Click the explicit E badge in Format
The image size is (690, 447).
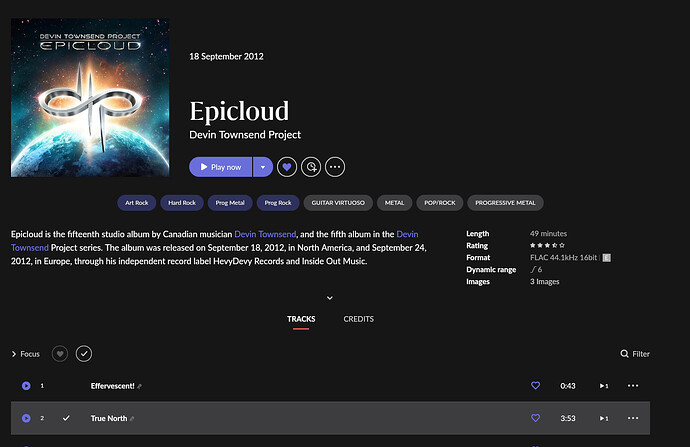click(x=606, y=258)
